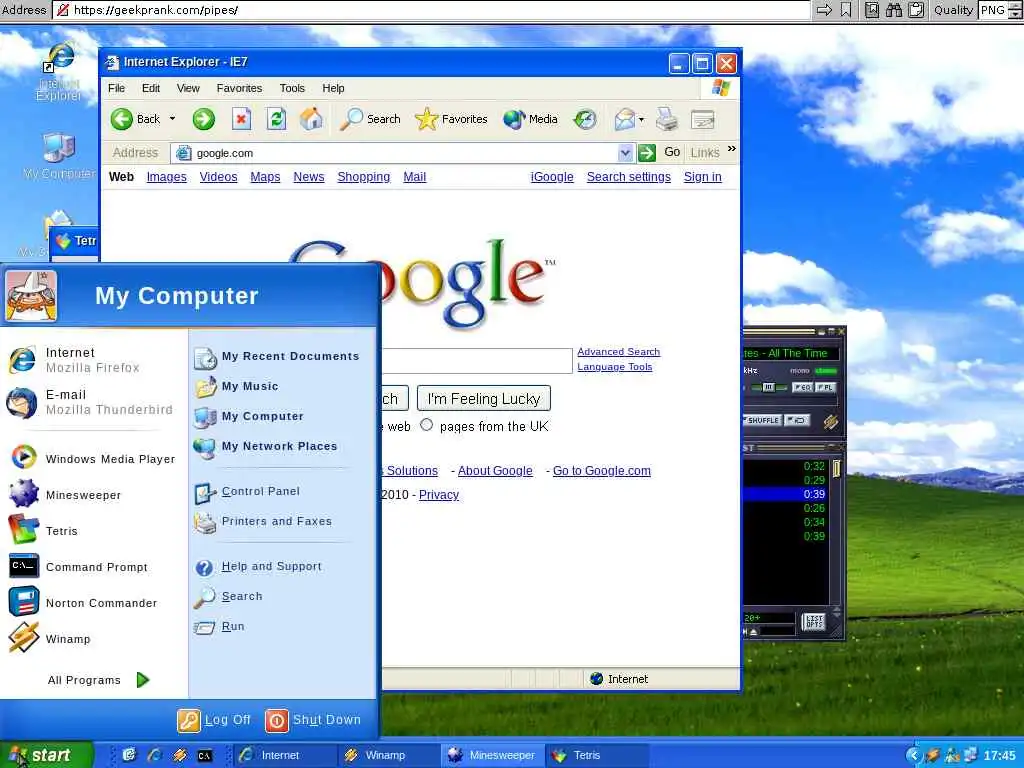Image resolution: width=1024 pixels, height=768 pixels.
Task: Click the Sign in link on Google
Action: (x=703, y=177)
